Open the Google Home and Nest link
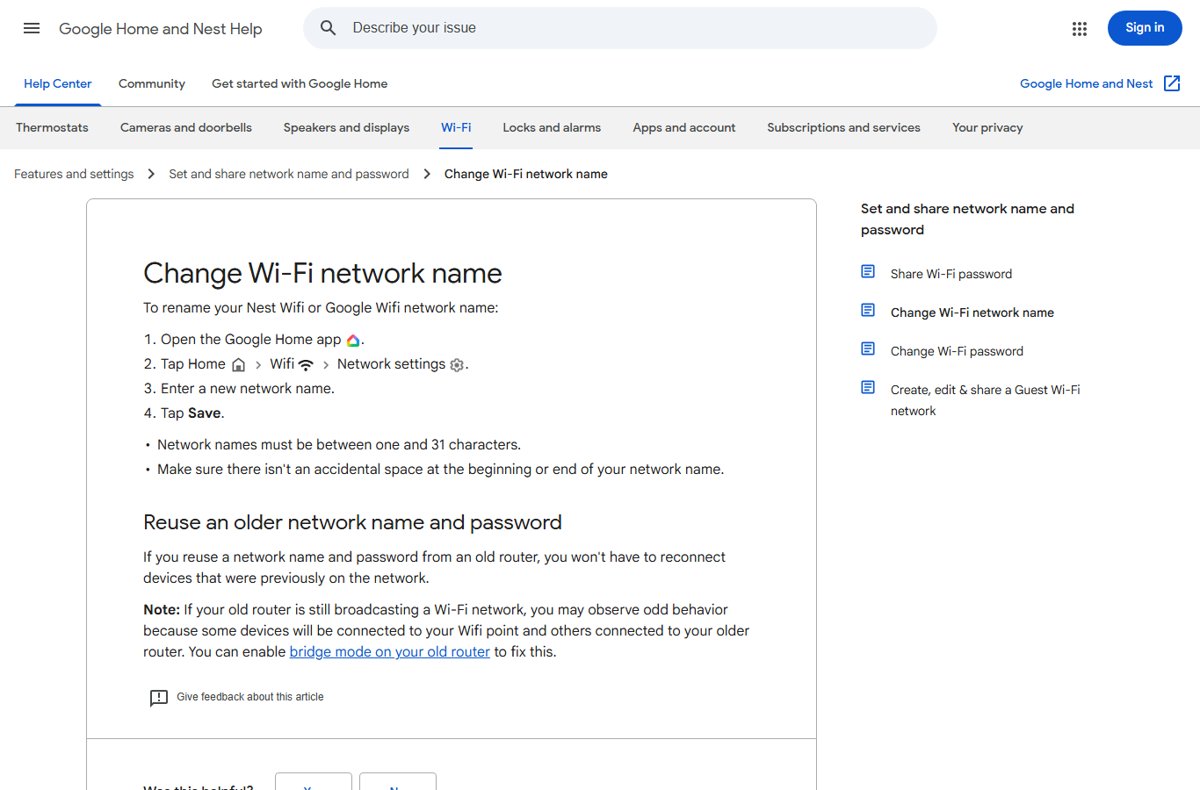This screenshot has height=790, width=1200. (1086, 84)
